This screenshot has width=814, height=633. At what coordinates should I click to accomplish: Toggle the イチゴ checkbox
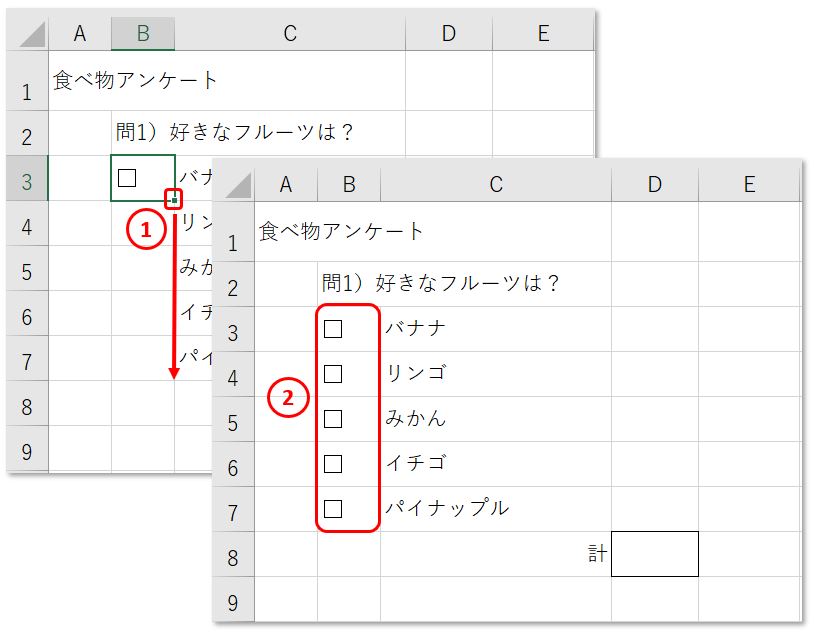click(x=333, y=464)
